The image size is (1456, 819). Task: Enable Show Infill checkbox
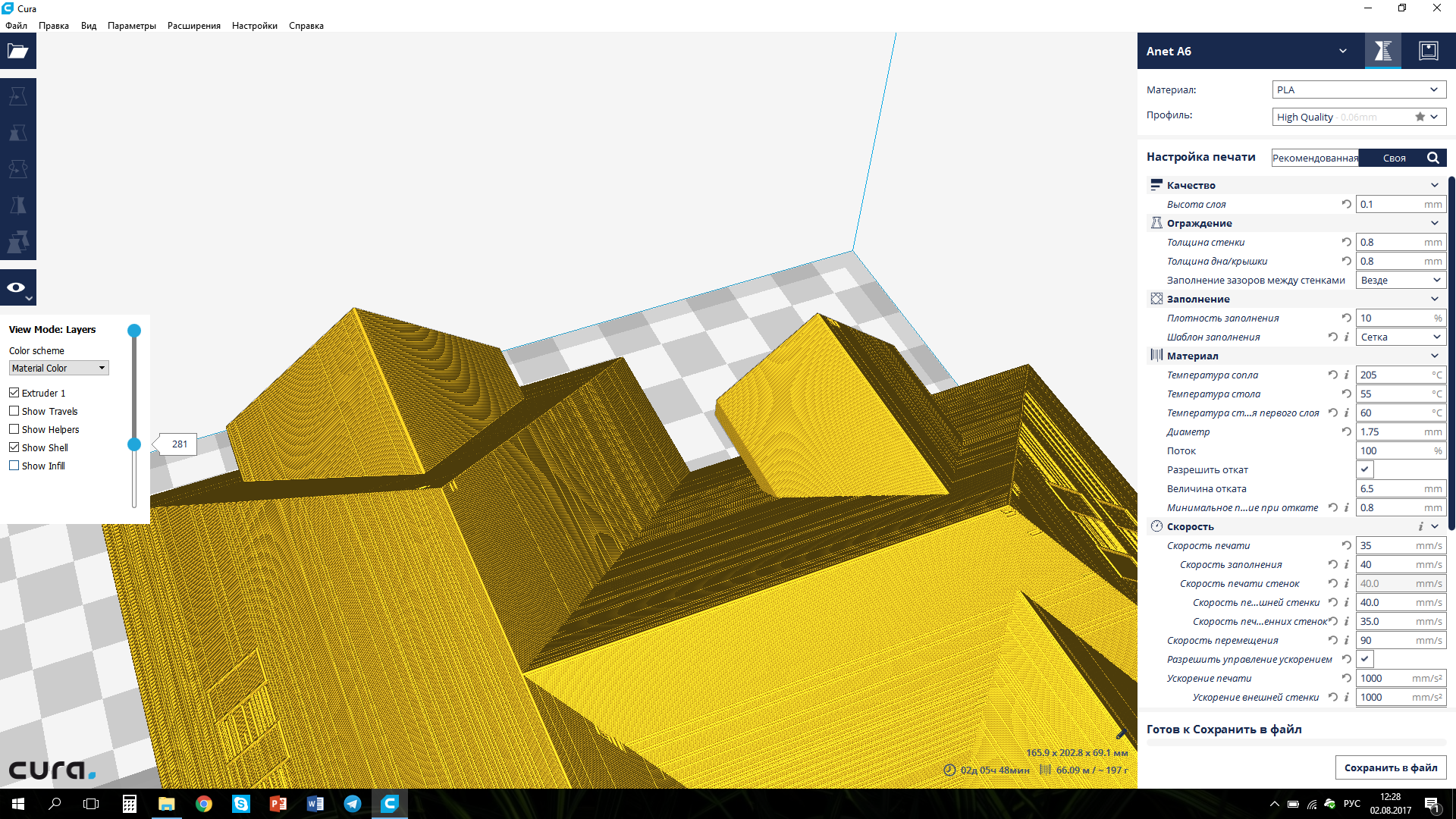(x=14, y=466)
